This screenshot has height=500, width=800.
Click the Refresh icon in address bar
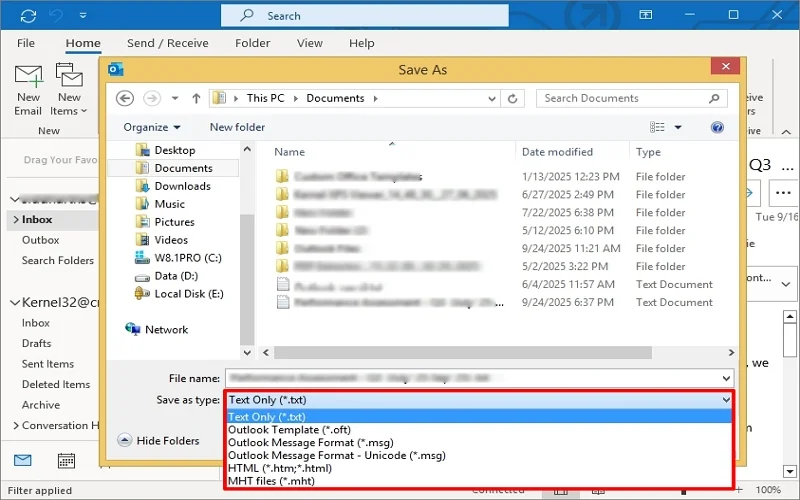click(513, 98)
